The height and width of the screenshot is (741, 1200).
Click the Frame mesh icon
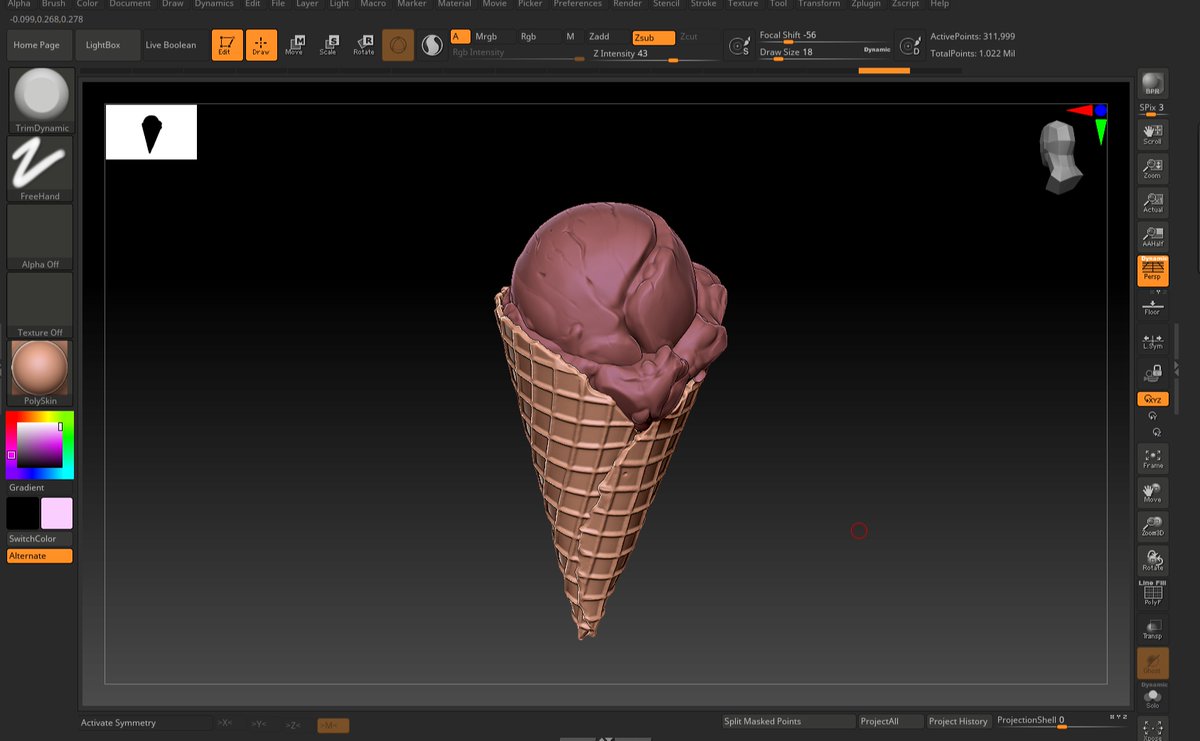[x=1153, y=459]
